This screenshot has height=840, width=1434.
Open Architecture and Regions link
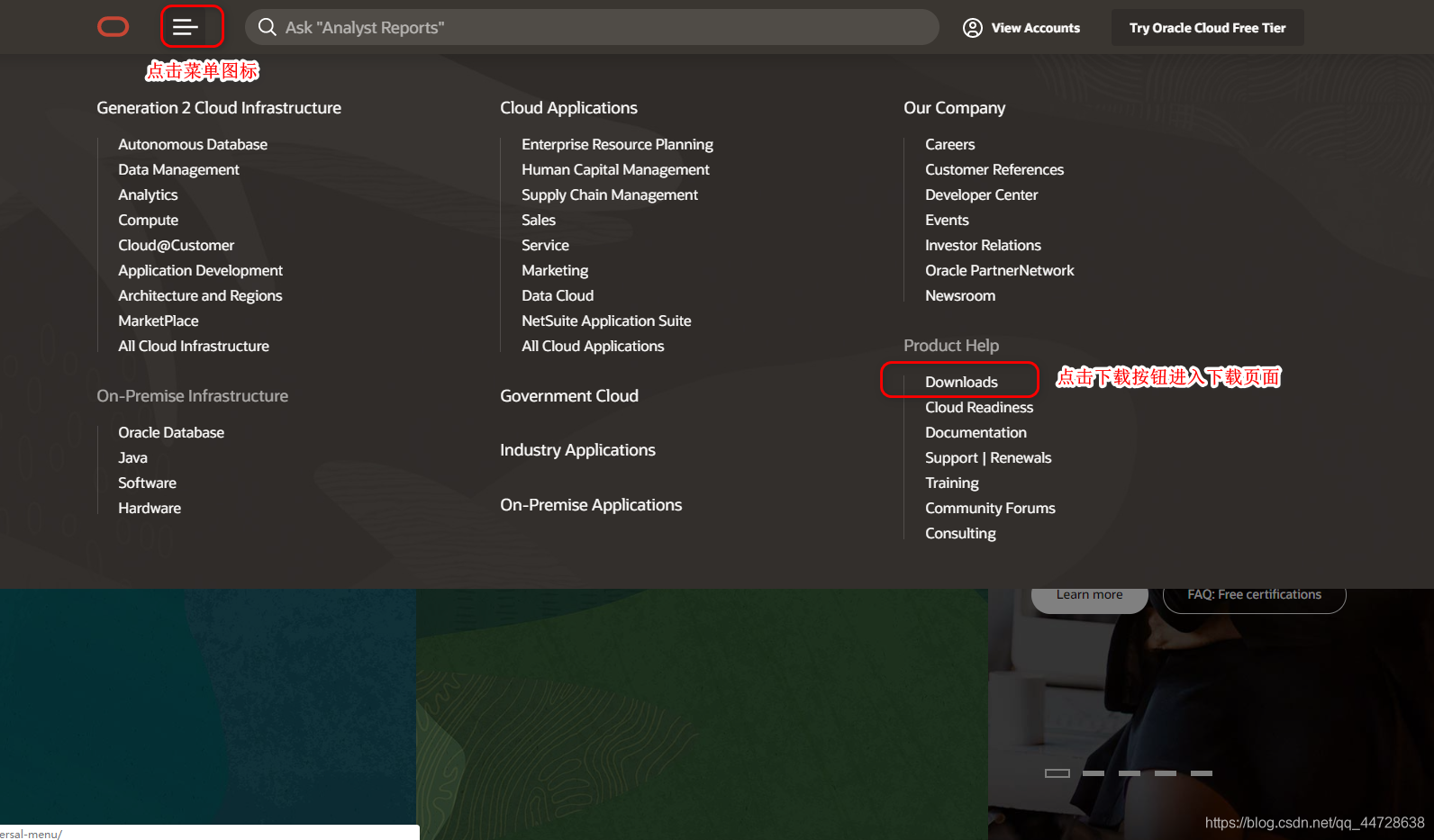pos(200,295)
